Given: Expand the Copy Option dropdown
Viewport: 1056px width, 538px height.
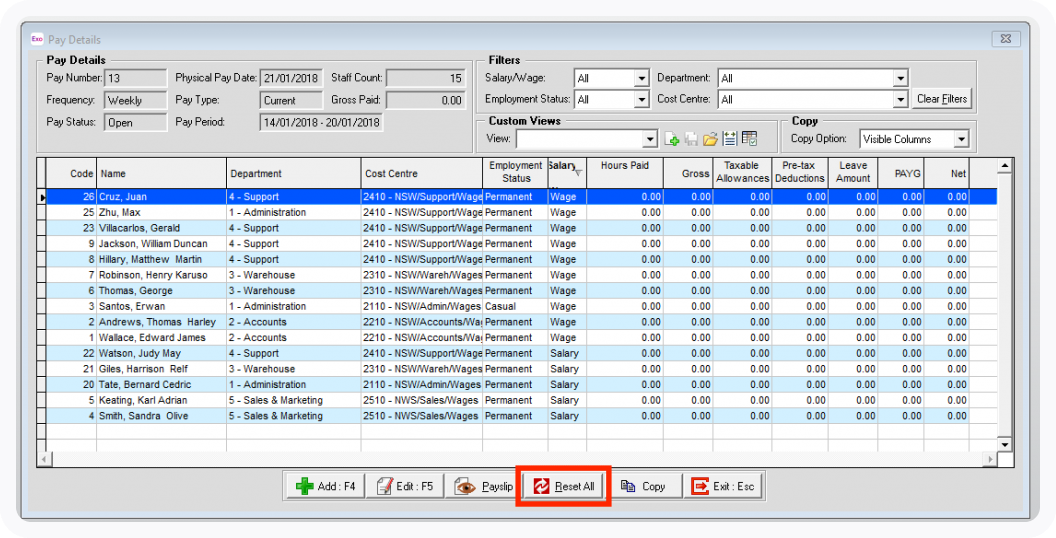Looking at the screenshot, I should click(x=961, y=139).
